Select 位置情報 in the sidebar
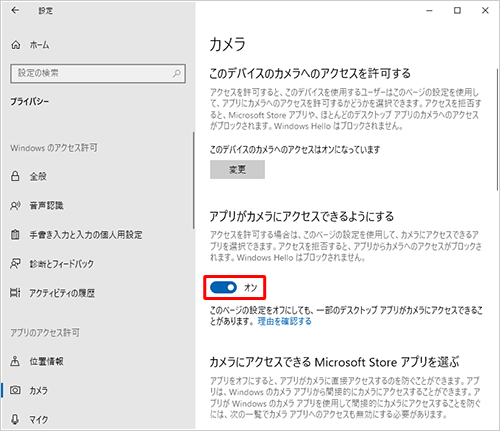The height and width of the screenshot is (431, 500). tap(46, 361)
